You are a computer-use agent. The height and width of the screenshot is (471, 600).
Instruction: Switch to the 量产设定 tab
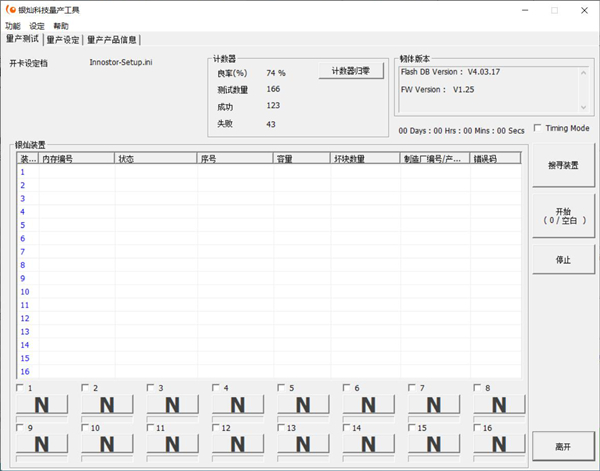(x=63, y=40)
